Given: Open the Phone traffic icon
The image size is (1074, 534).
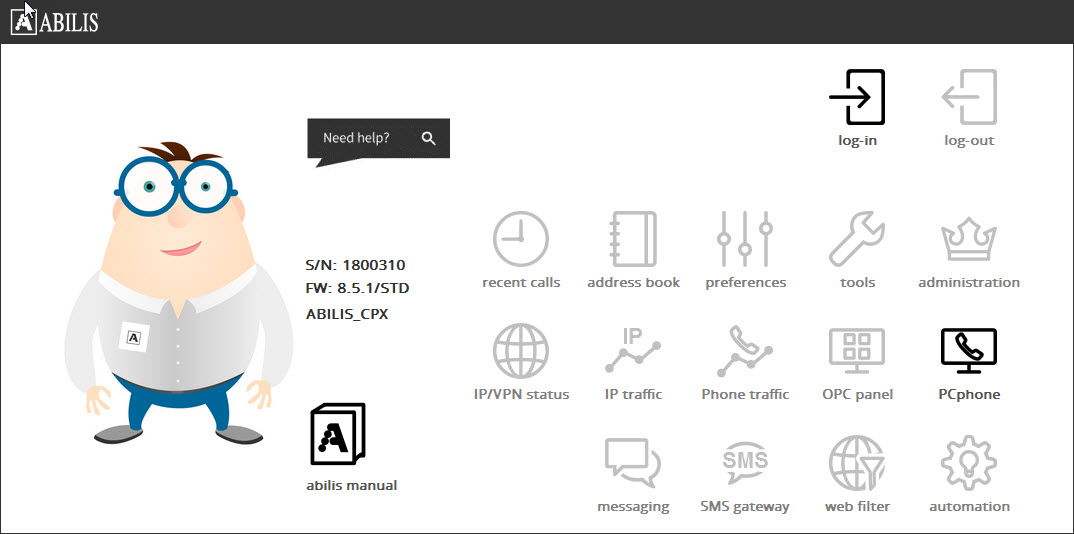Looking at the screenshot, I should [745, 351].
